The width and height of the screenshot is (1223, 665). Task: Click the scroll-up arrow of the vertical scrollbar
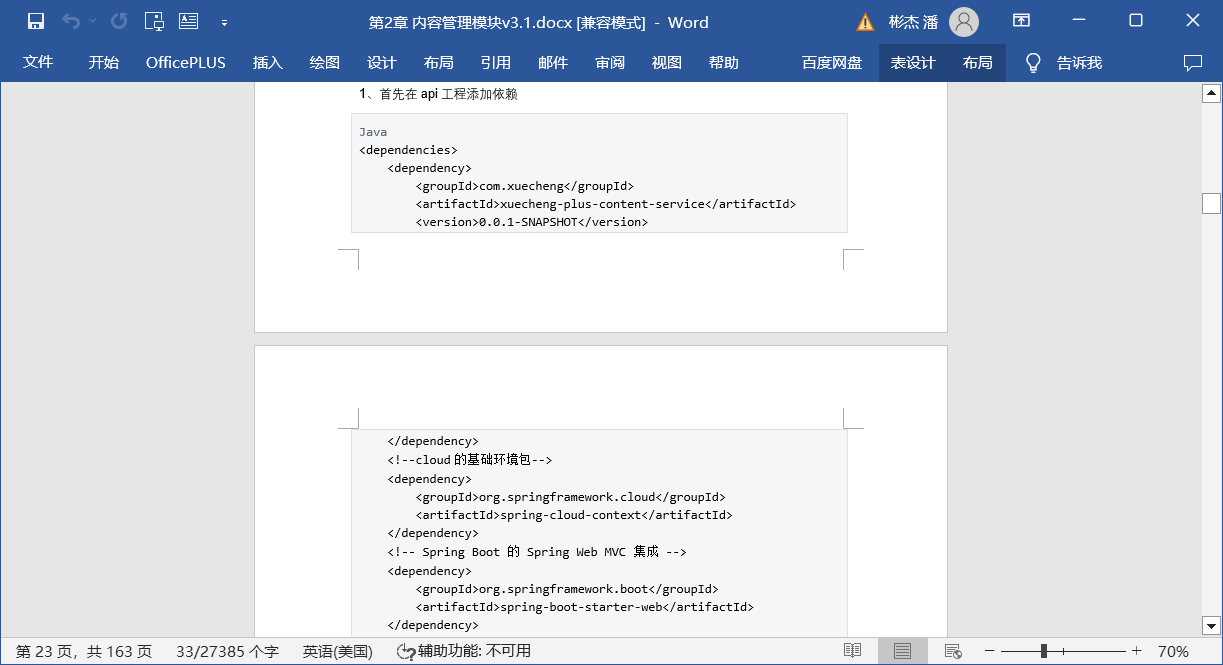coord(1211,94)
